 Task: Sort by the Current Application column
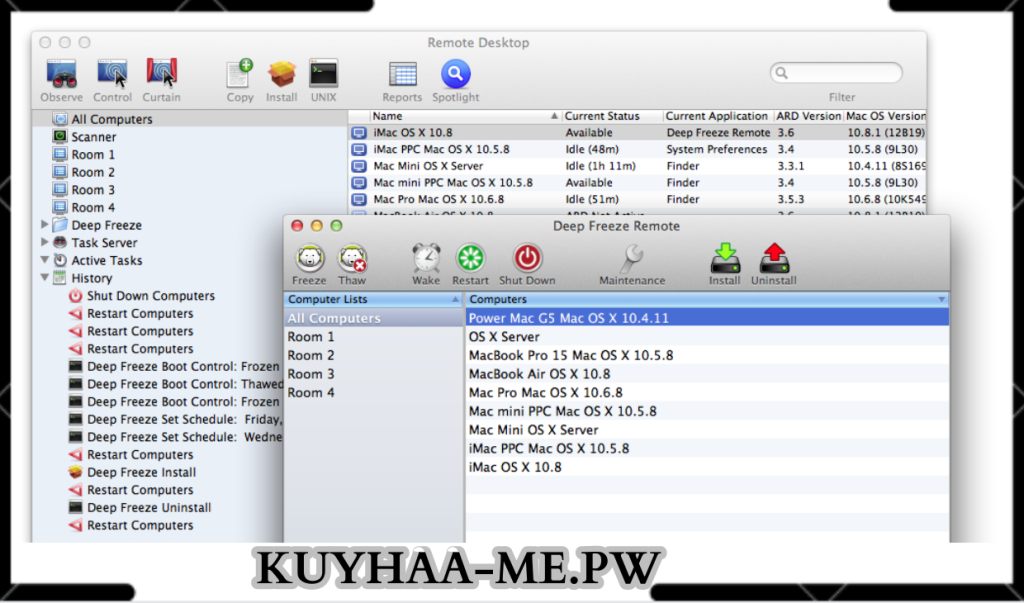pos(718,116)
